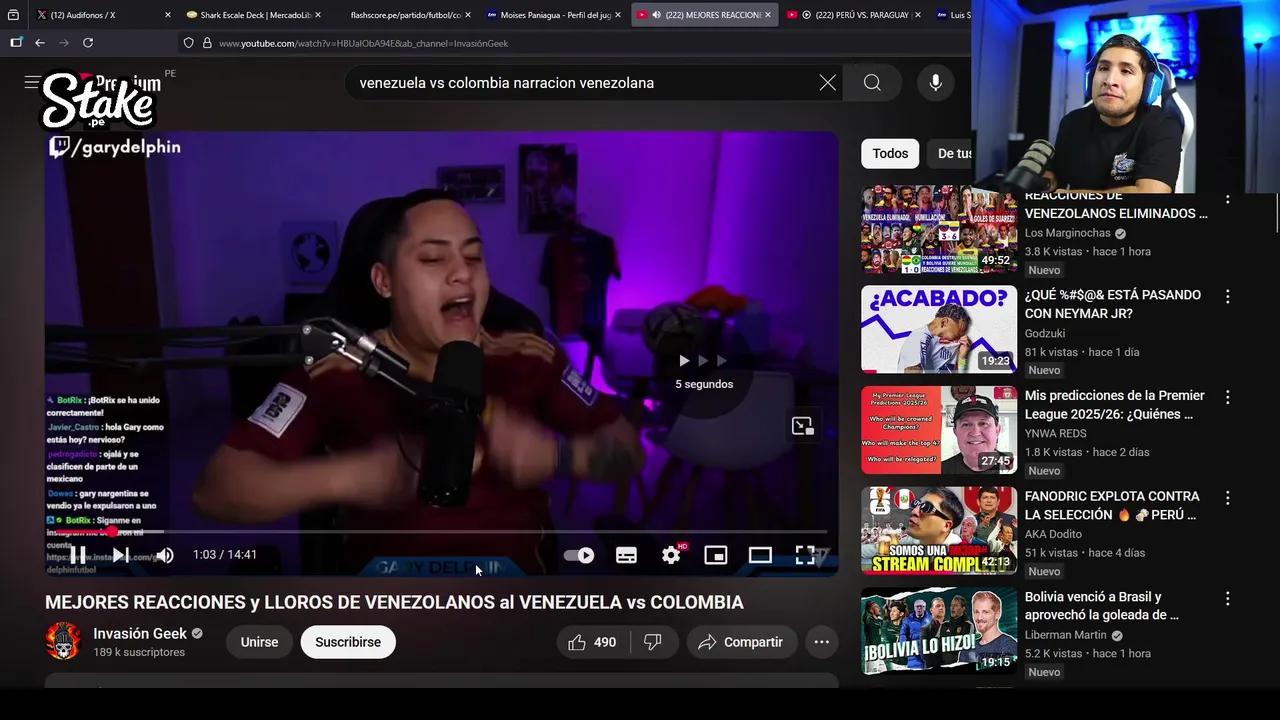Click the info card icon on video
The height and width of the screenshot is (720, 1280).
(803, 426)
